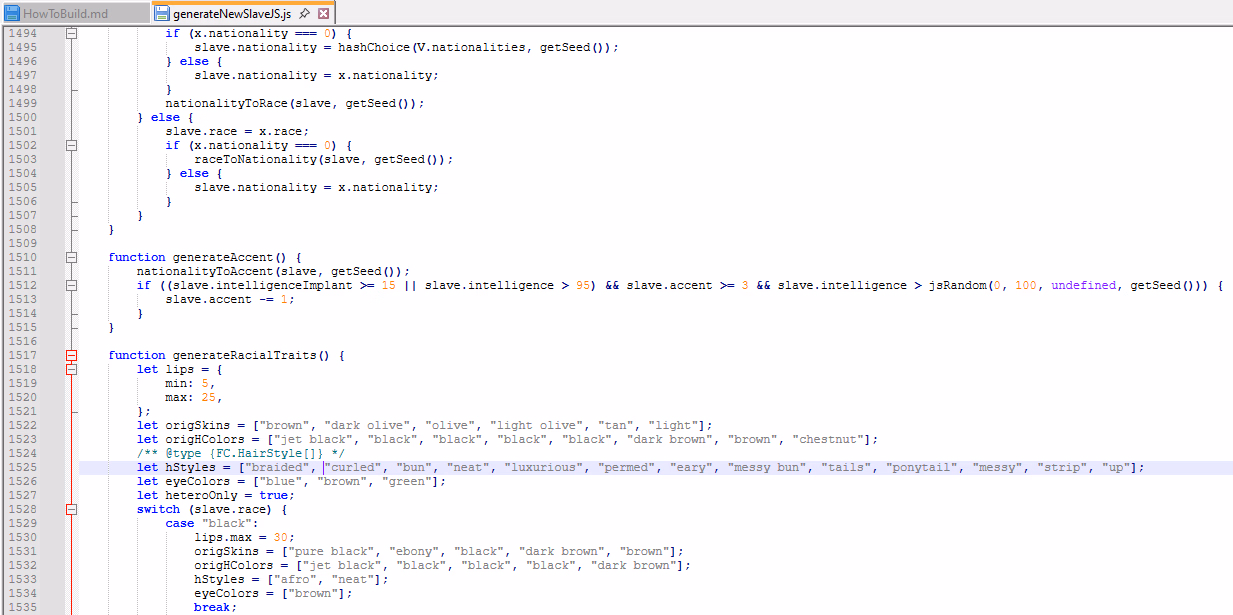1233x615 pixels.
Task: Click the save icon on HowToBuild.md tab
Action: 12,14
